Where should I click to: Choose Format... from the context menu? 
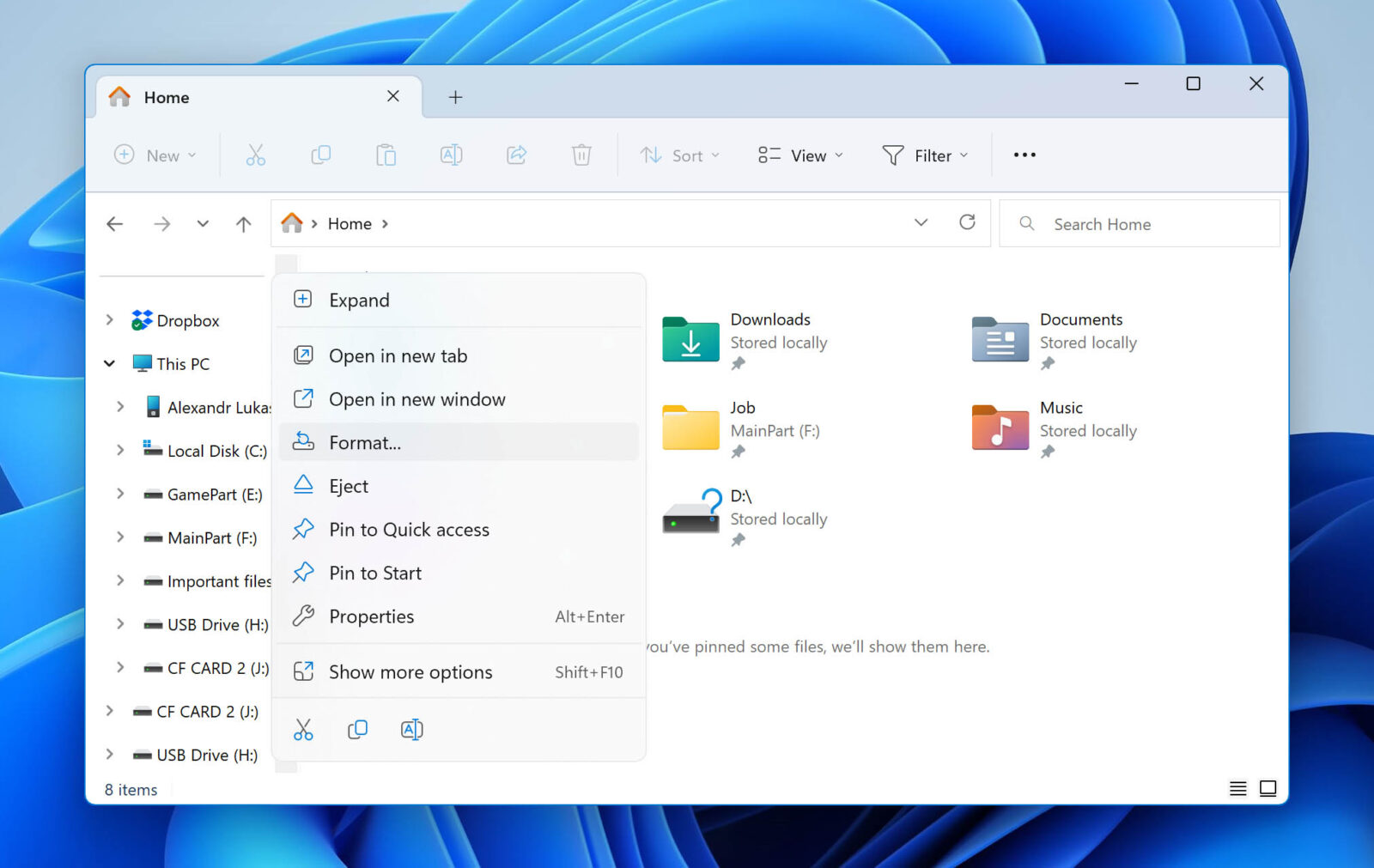(x=367, y=442)
